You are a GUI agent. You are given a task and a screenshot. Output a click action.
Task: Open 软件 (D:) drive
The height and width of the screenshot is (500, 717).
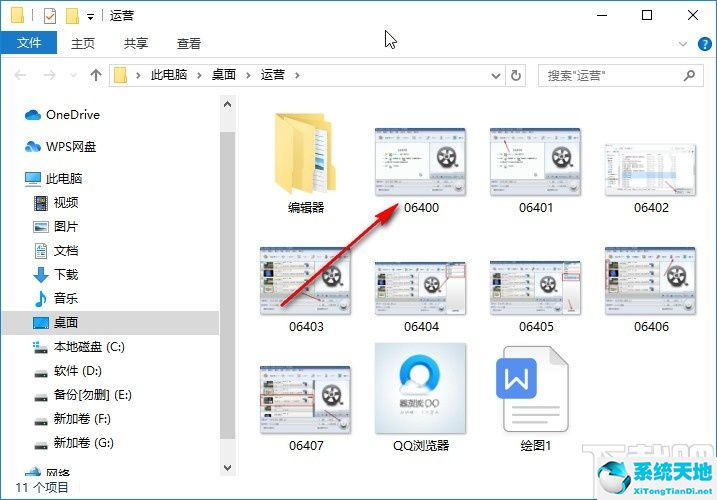point(68,371)
